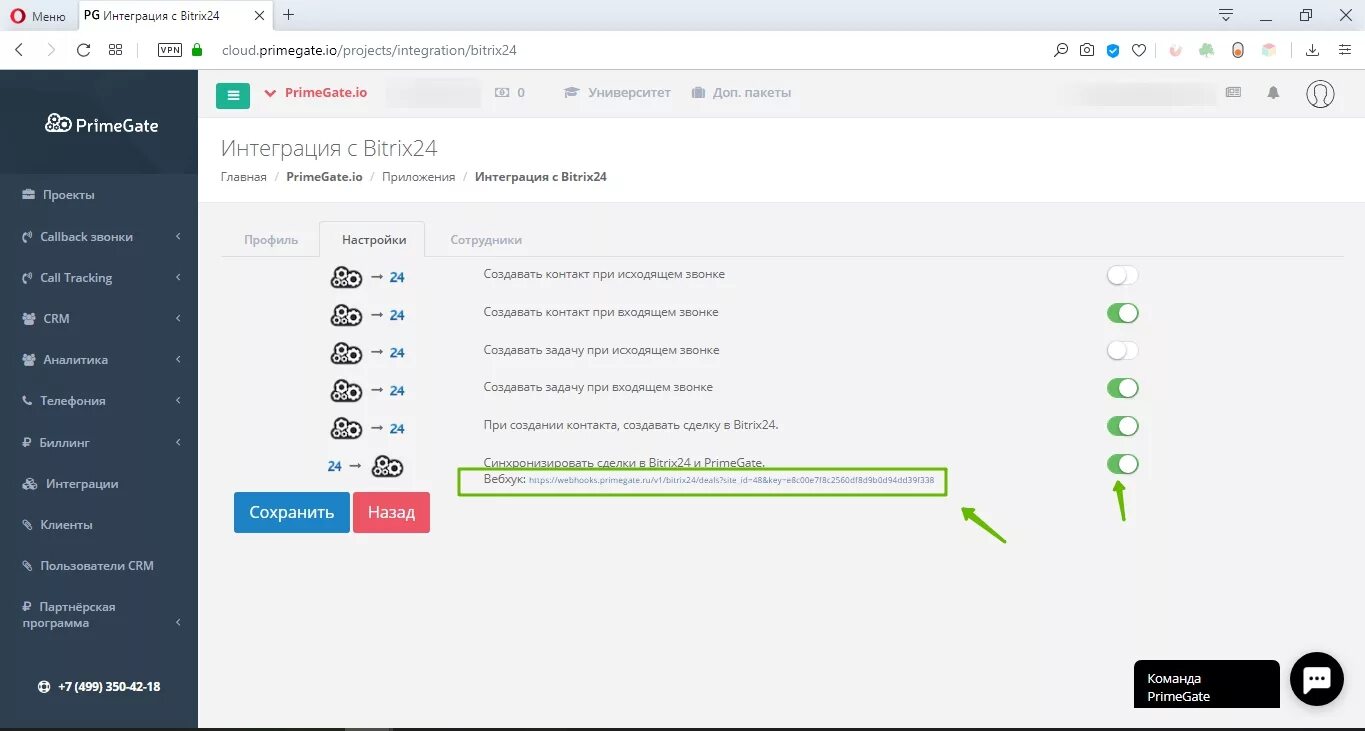Click the webhook URL link
The width and height of the screenshot is (1365, 731).
[x=731, y=480]
